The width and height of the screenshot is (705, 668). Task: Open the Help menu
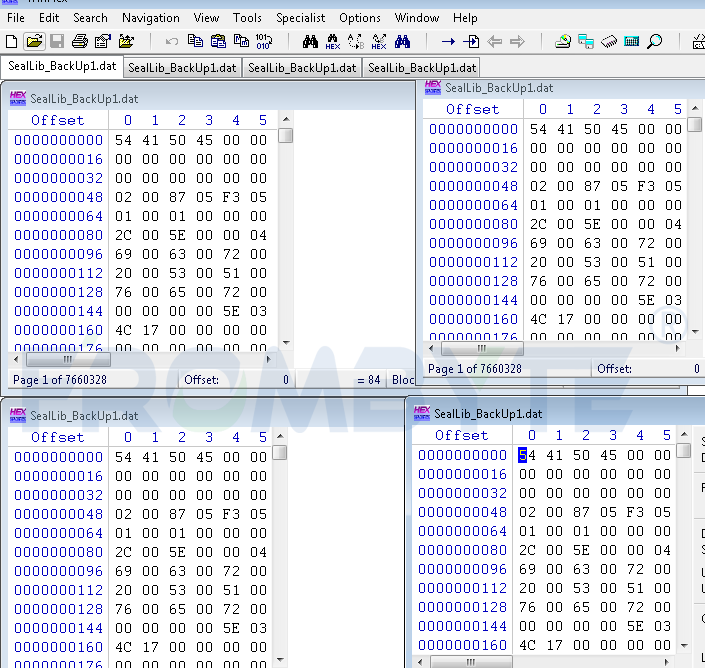(465, 18)
